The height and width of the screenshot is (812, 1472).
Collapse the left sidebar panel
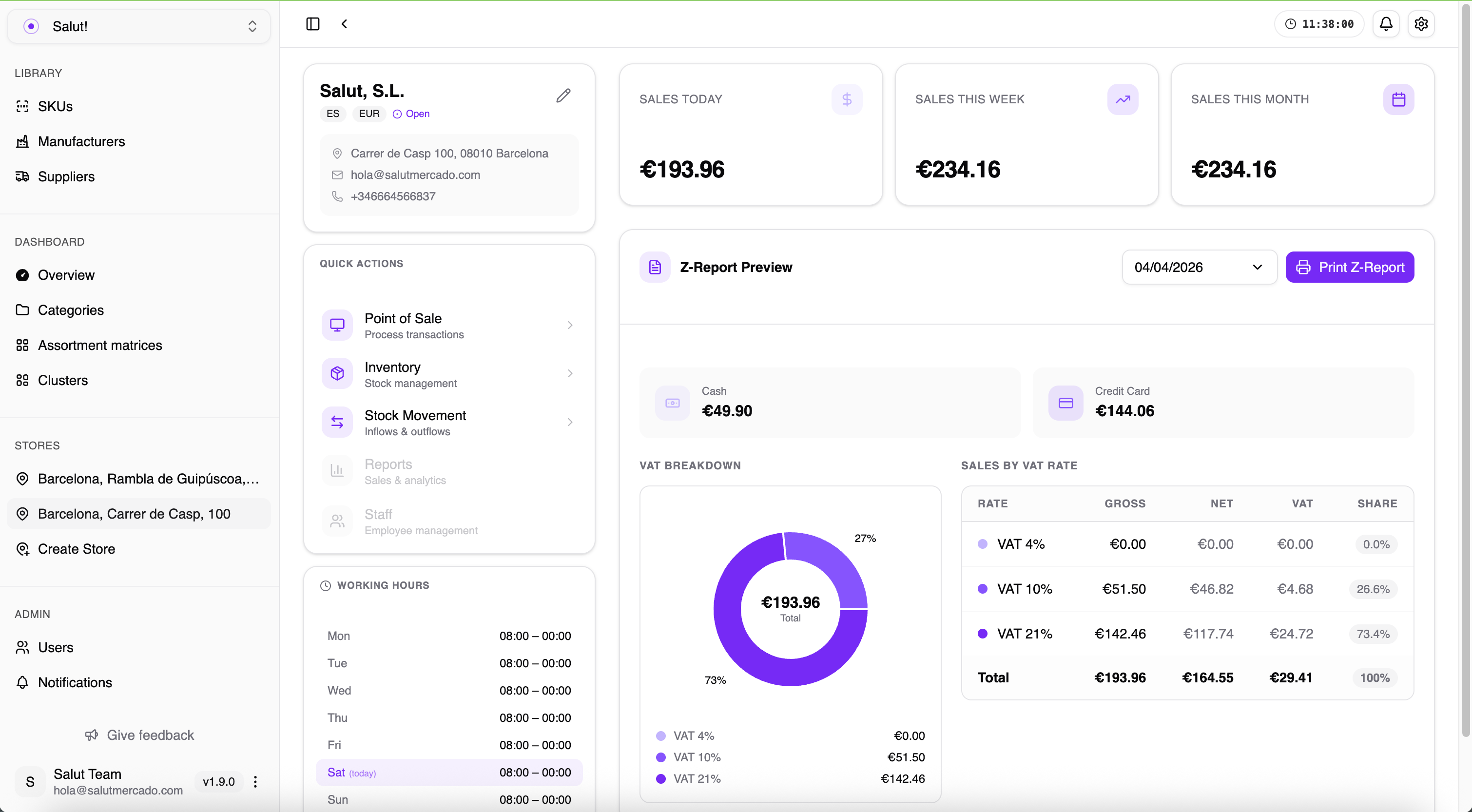pos(312,24)
